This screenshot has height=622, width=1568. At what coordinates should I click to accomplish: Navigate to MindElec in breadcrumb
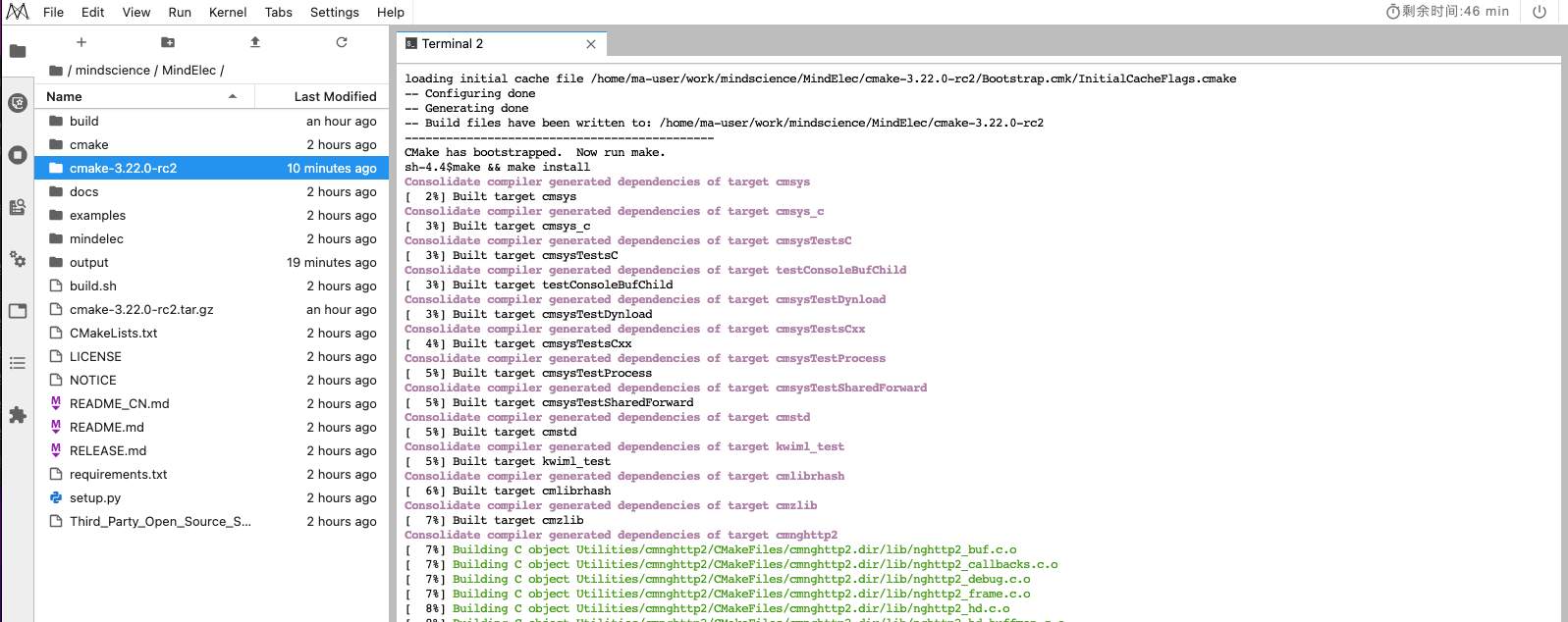coord(189,71)
